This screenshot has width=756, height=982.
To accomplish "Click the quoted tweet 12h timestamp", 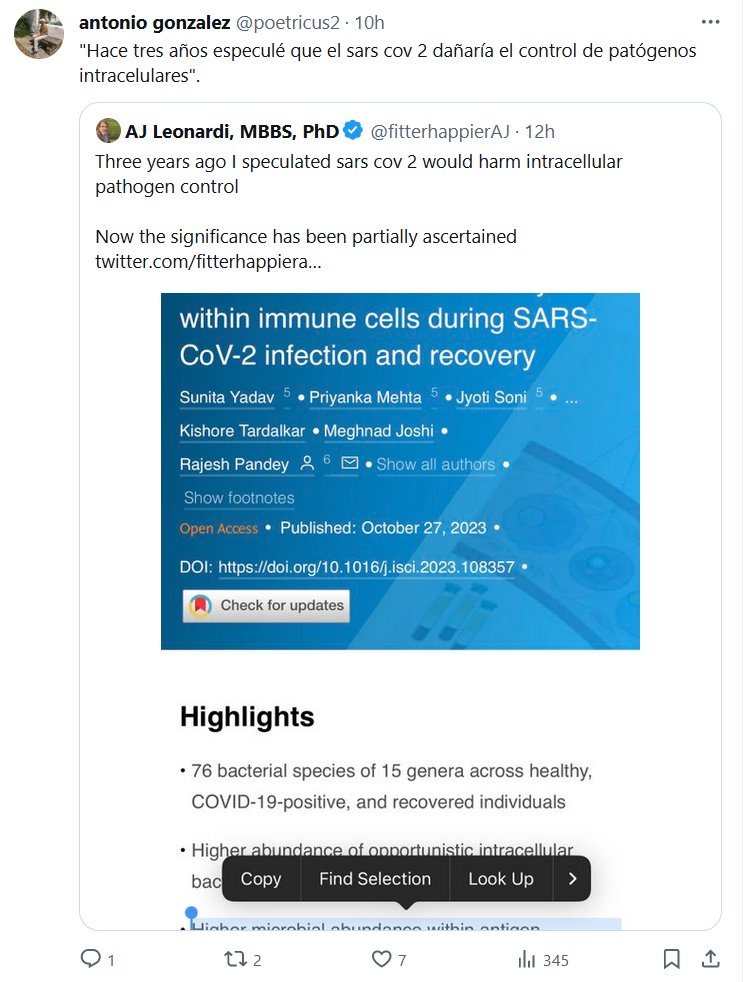I will [540, 131].
